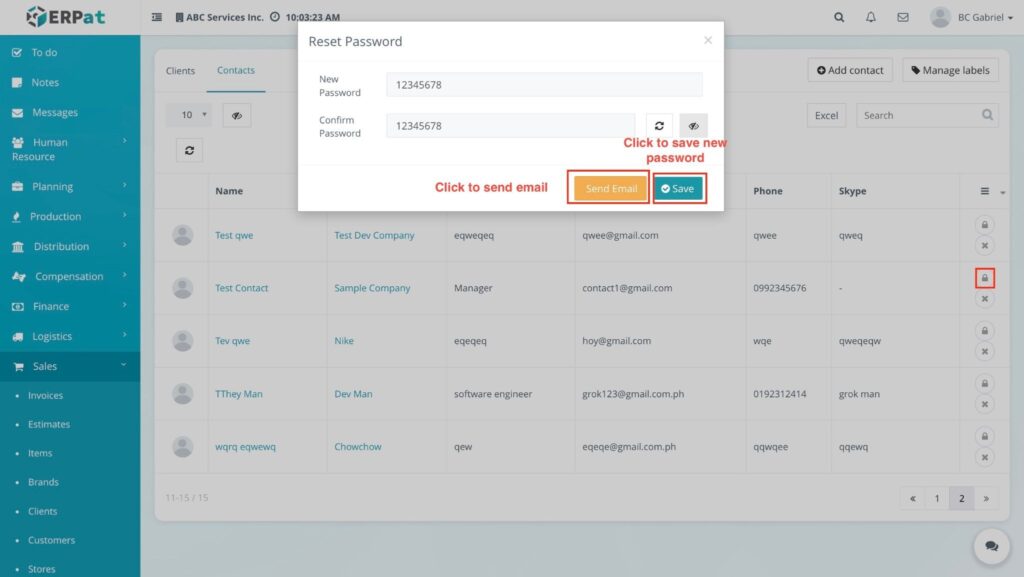Click the Send Email button
This screenshot has height=577, width=1024.
[x=611, y=189]
